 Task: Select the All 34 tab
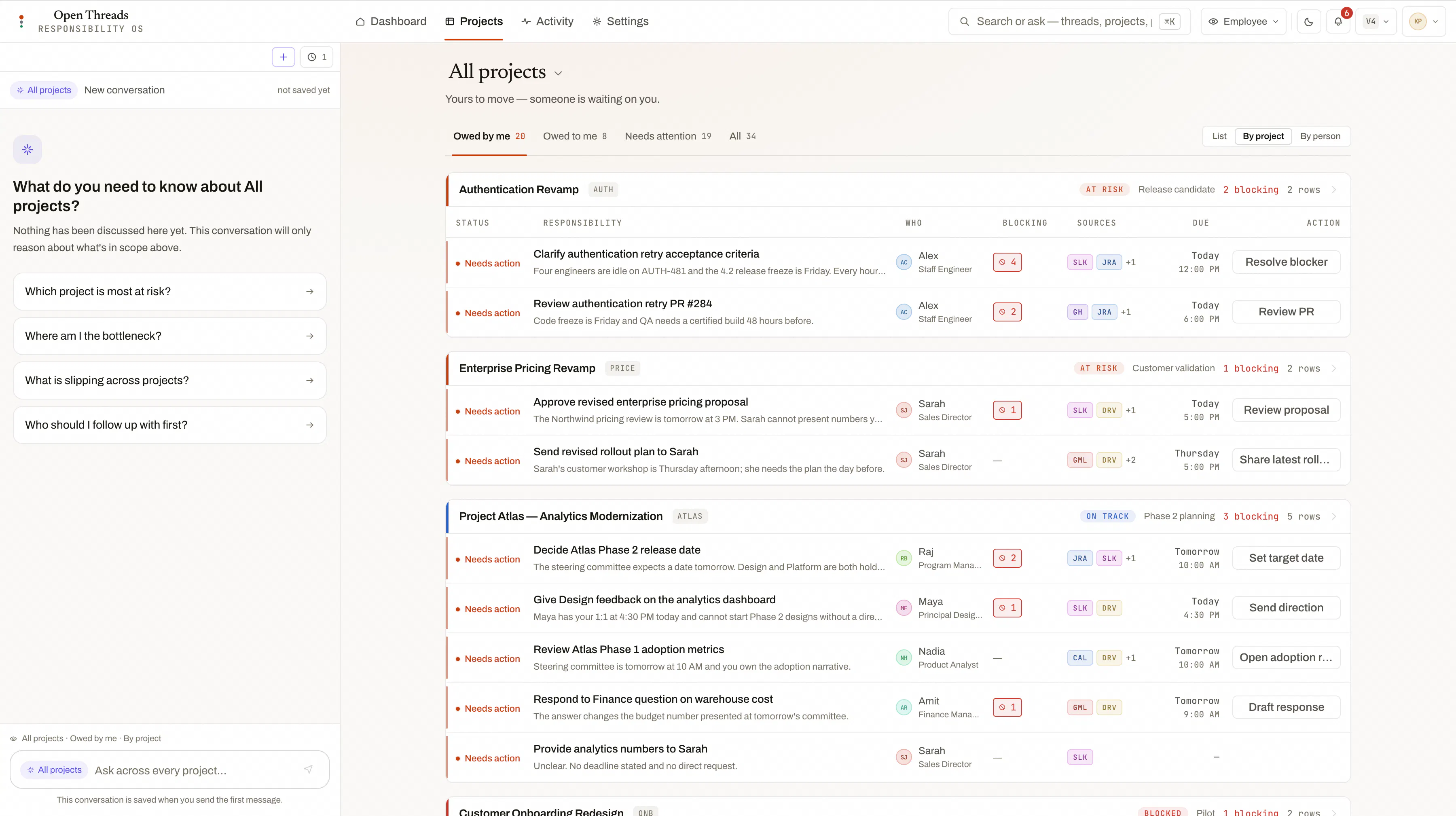pos(743,136)
